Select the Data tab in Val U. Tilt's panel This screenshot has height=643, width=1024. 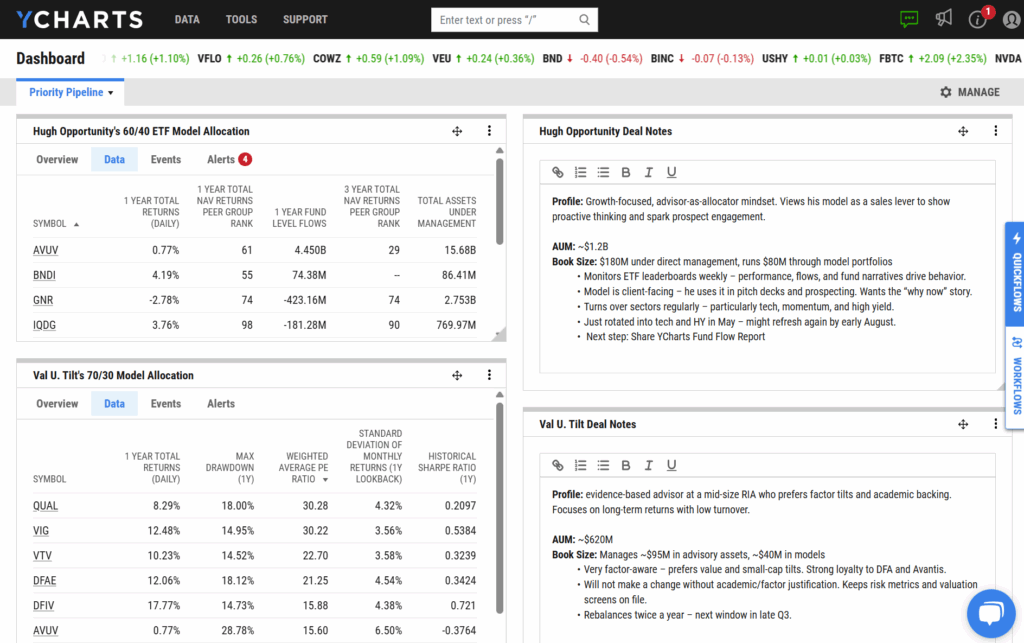pos(114,403)
